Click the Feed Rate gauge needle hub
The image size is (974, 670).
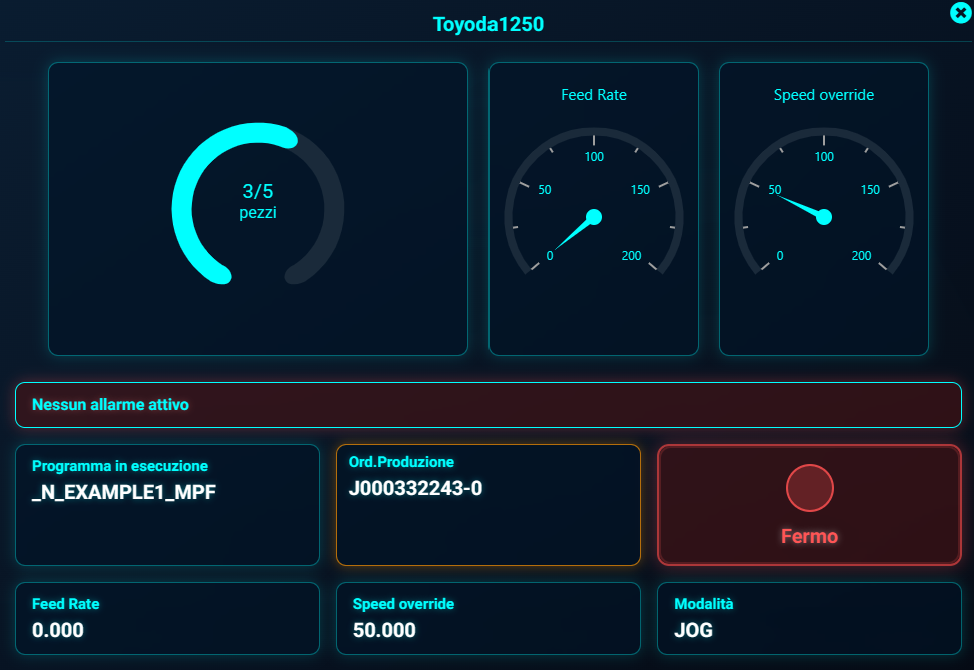(593, 217)
